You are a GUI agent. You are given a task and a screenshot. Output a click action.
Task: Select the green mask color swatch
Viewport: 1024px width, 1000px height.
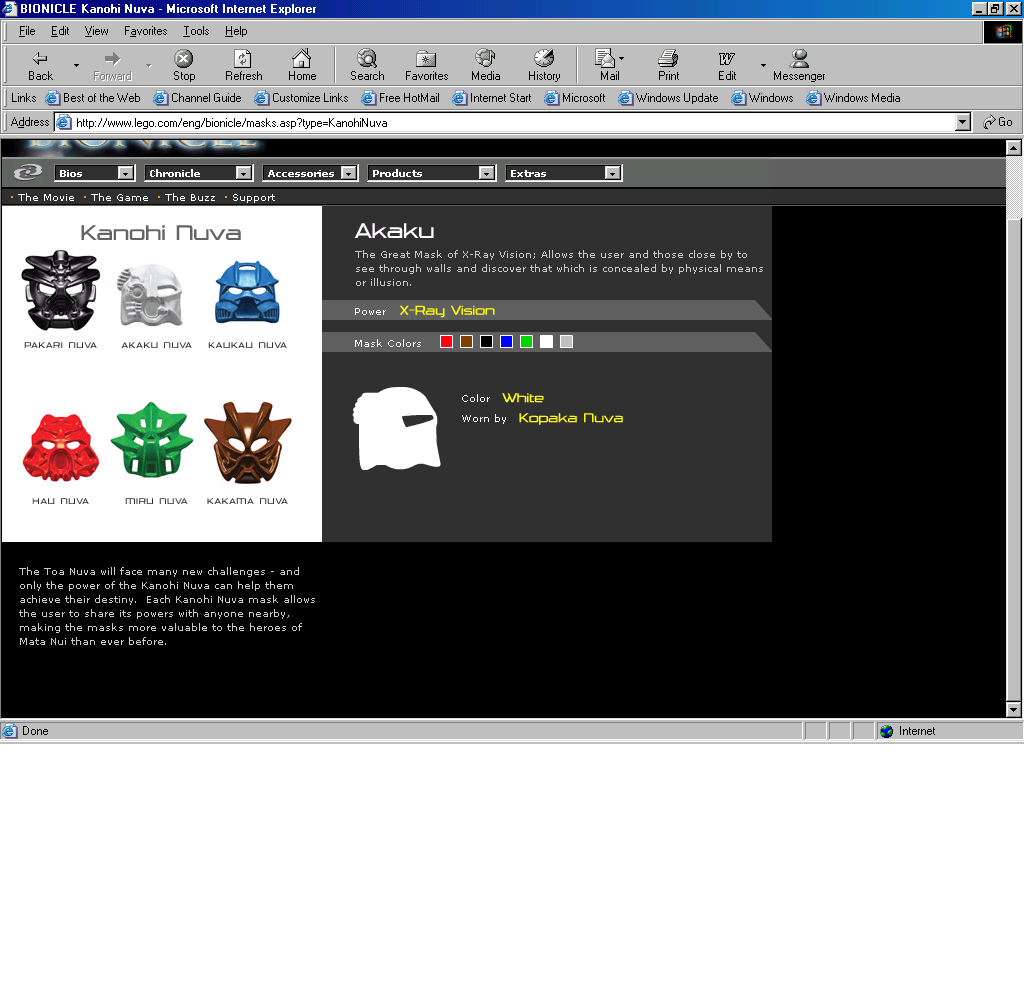click(x=526, y=342)
